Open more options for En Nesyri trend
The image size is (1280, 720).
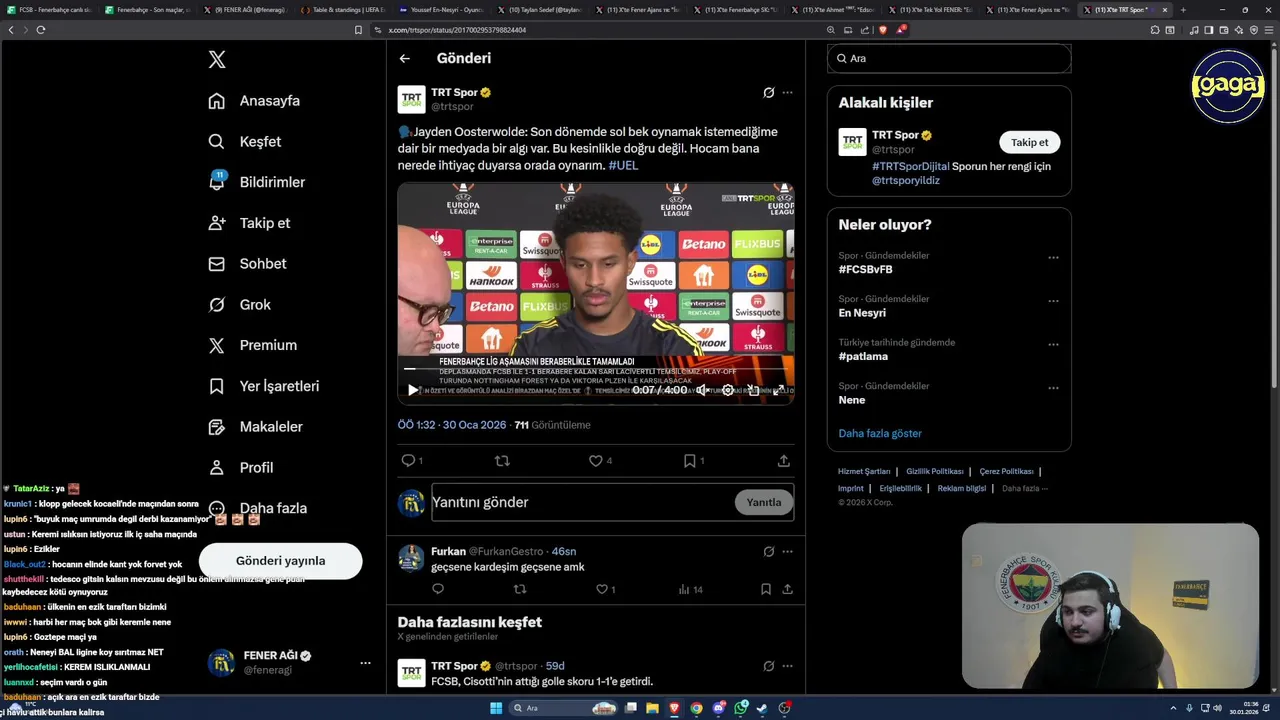[1053, 301]
